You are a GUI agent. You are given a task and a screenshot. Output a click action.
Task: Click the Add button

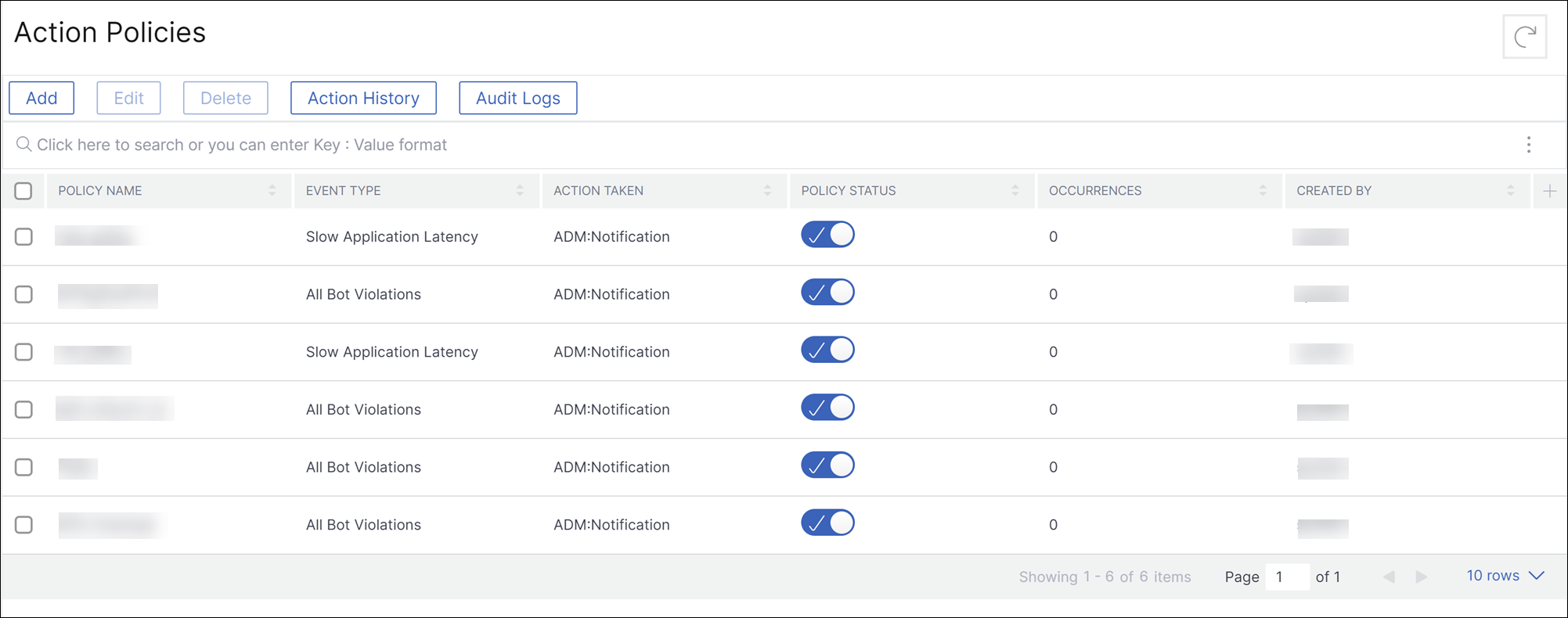[x=41, y=98]
